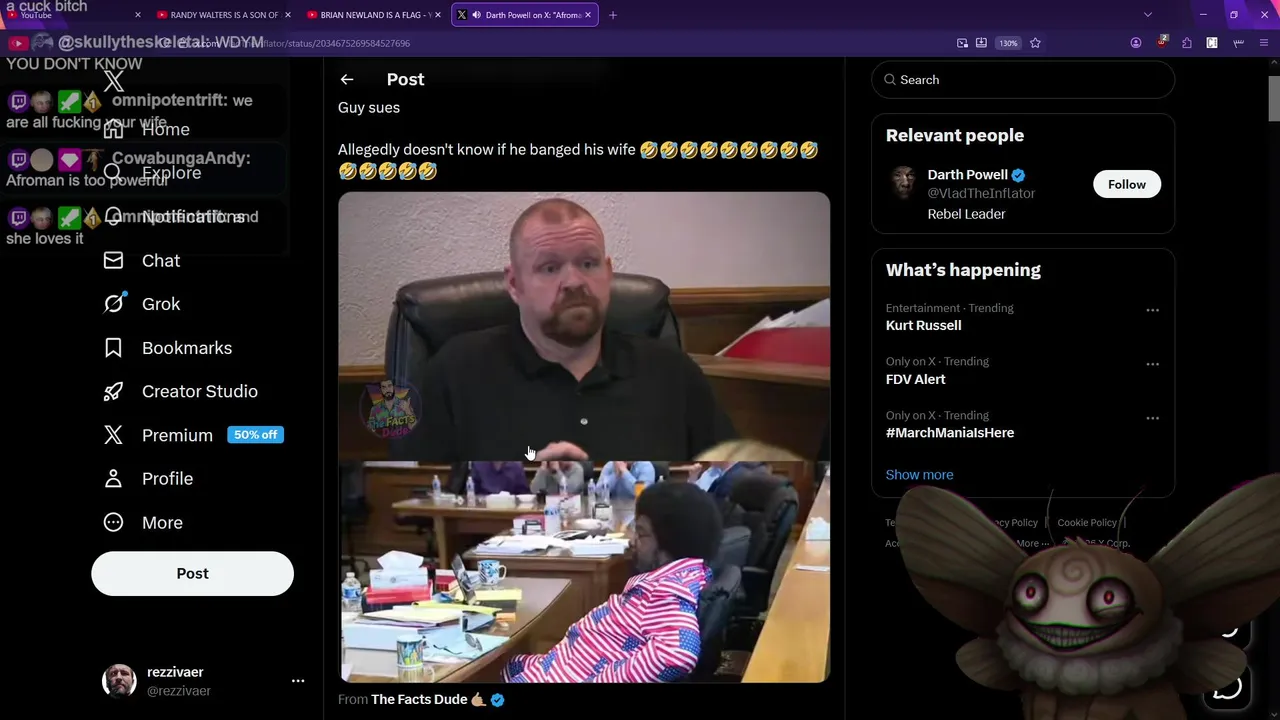Click the Cookie Policy footer link
The height and width of the screenshot is (720, 1280).
(1086, 523)
